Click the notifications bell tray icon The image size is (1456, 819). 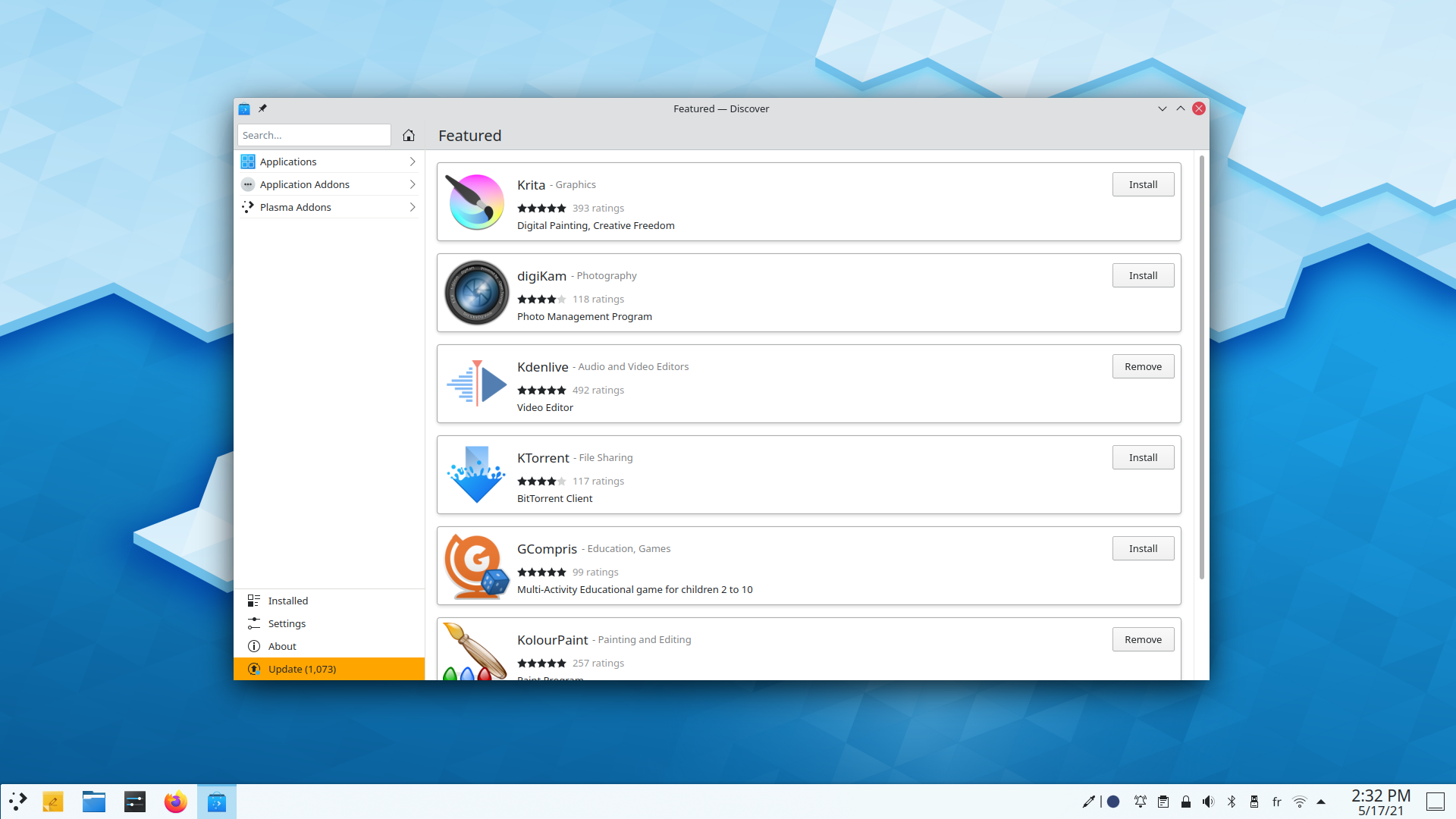[x=1141, y=802]
